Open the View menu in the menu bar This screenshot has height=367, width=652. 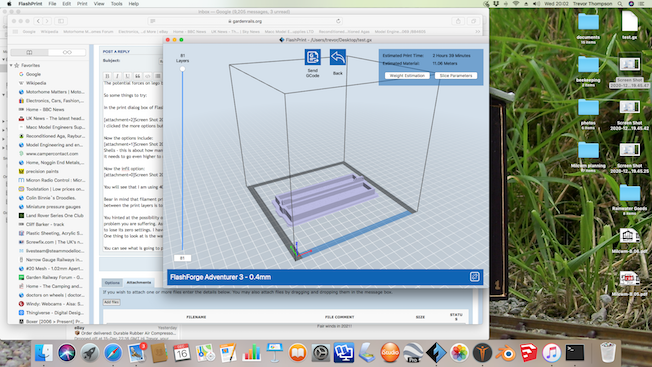[99, 4]
